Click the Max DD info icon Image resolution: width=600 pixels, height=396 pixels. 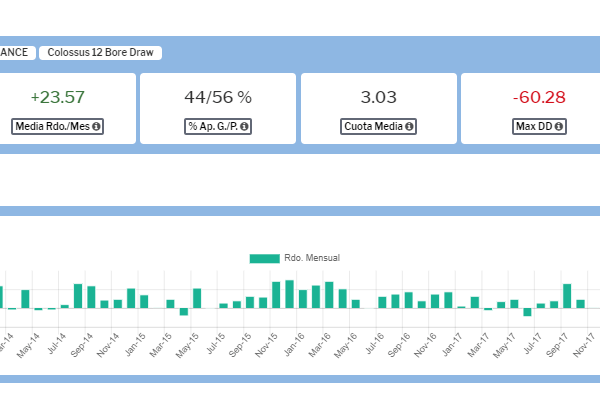[x=559, y=126]
